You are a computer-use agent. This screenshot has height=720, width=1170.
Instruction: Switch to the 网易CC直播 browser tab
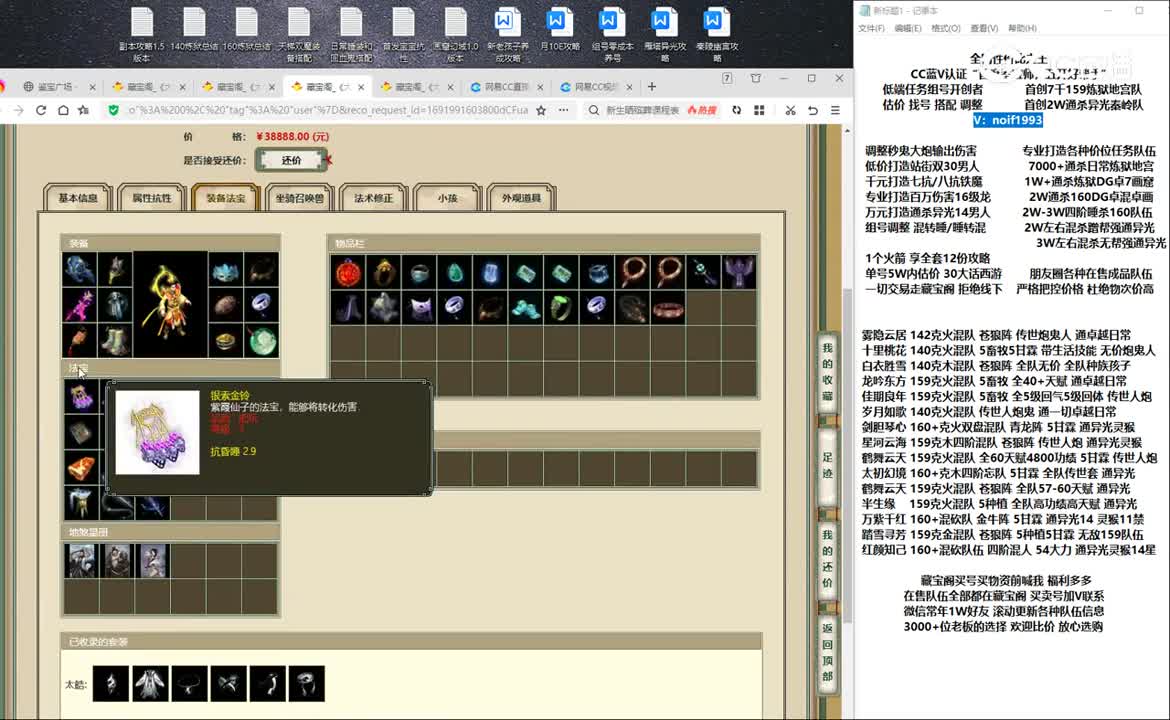coord(507,87)
